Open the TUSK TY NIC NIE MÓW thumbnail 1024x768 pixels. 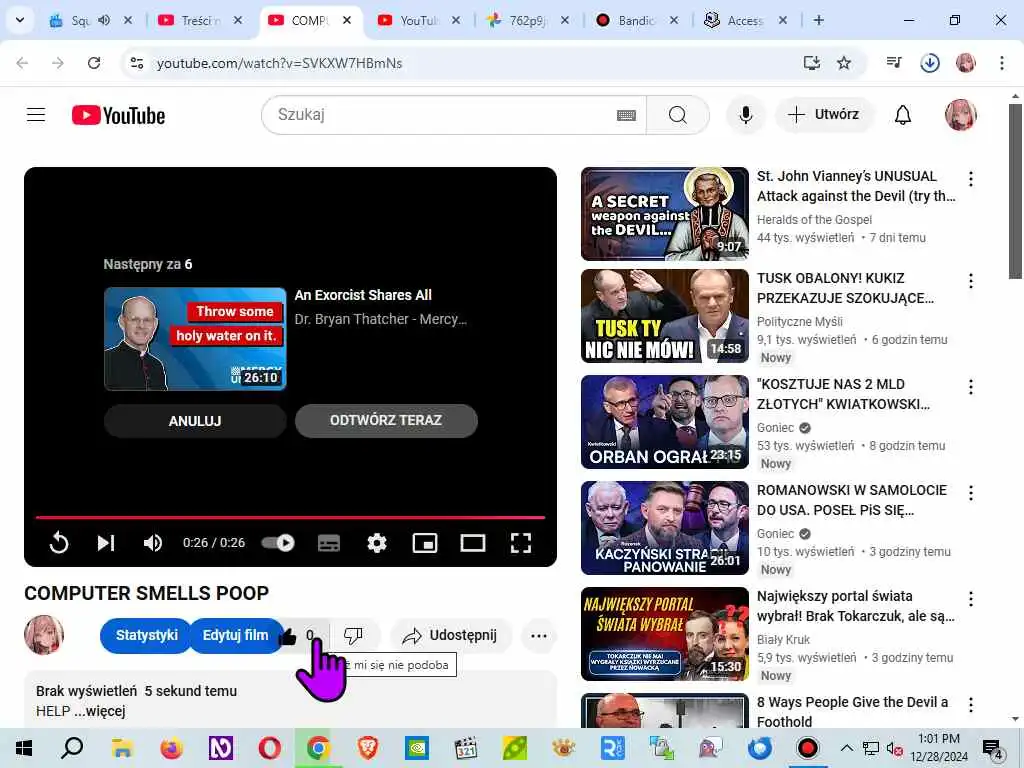pos(665,316)
